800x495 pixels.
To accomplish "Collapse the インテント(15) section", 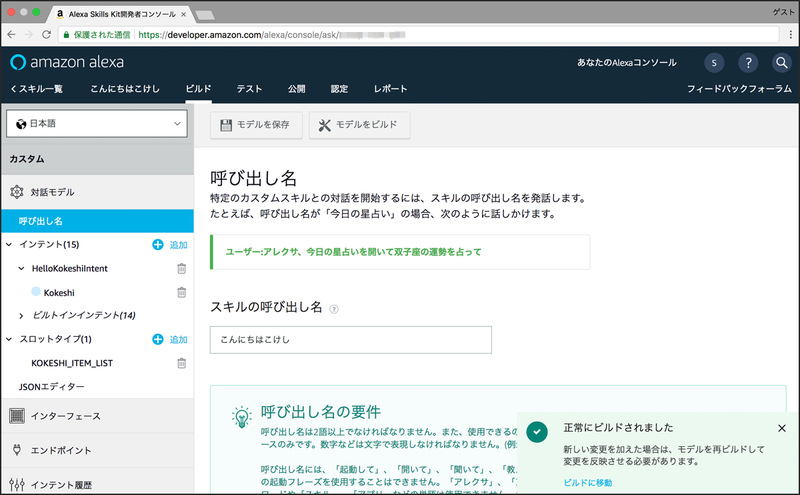I will [9, 244].
